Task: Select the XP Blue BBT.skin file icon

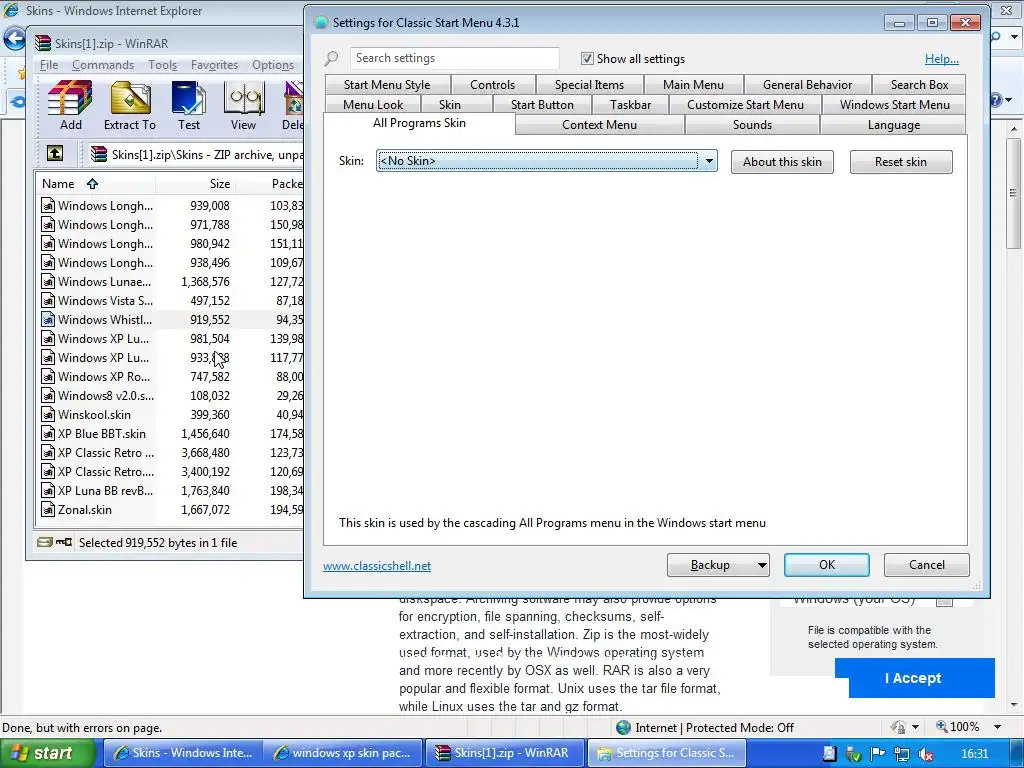Action: [x=48, y=434]
